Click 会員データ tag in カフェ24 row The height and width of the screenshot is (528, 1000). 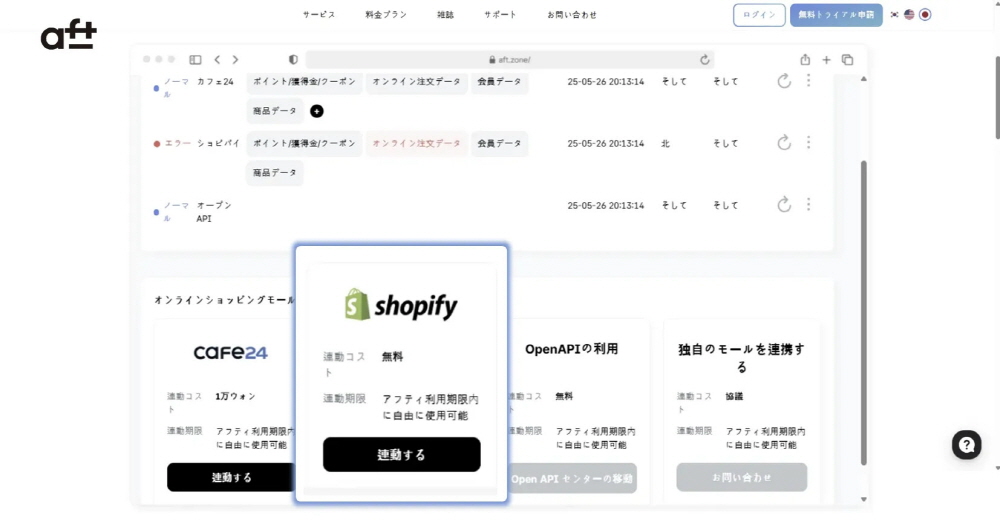click(499, 82)
